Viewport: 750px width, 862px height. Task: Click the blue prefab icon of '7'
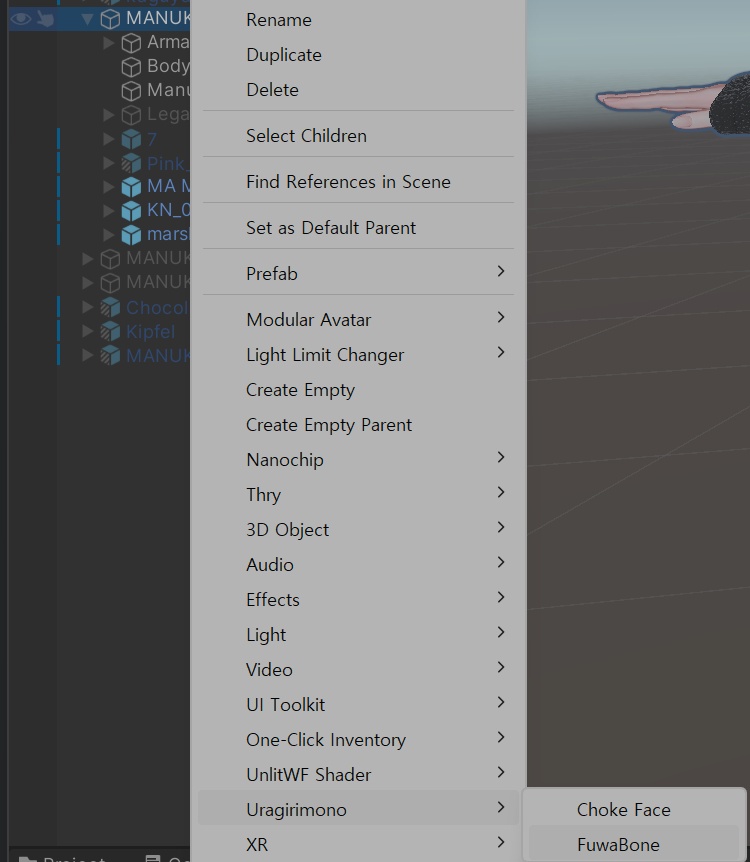[131, 139]
